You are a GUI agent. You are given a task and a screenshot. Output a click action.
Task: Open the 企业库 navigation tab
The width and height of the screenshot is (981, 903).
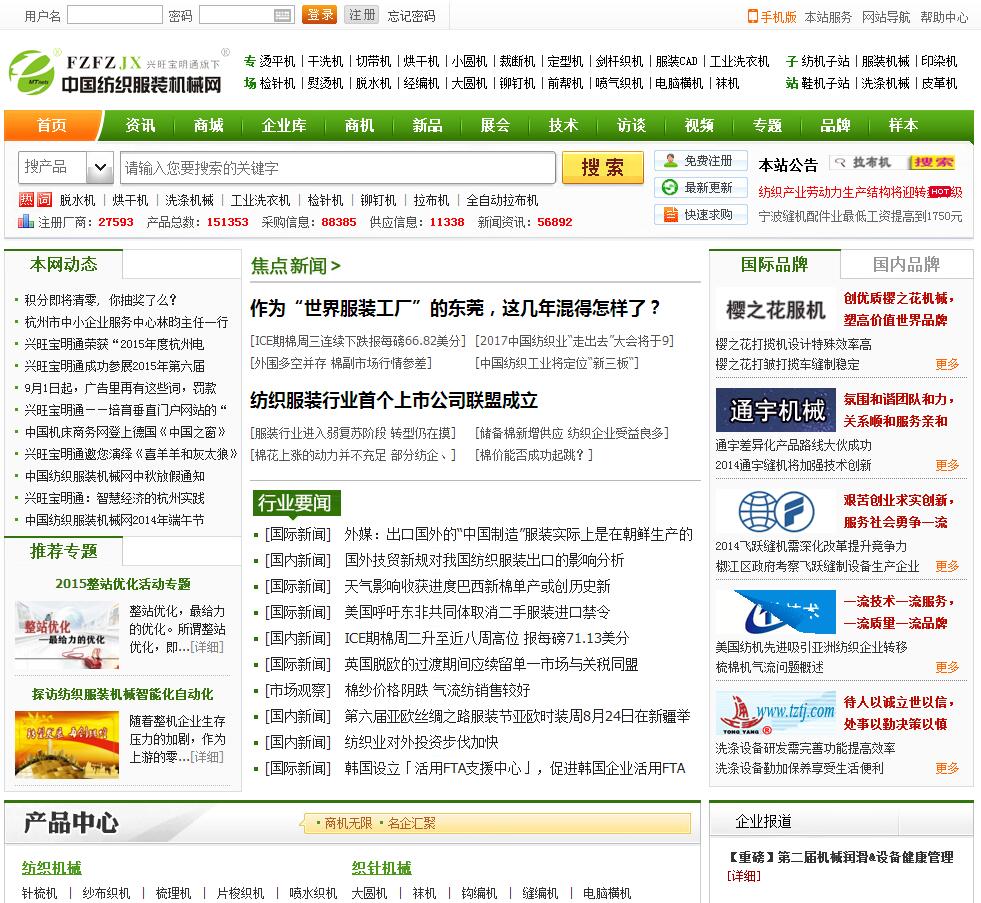(283, 125)
